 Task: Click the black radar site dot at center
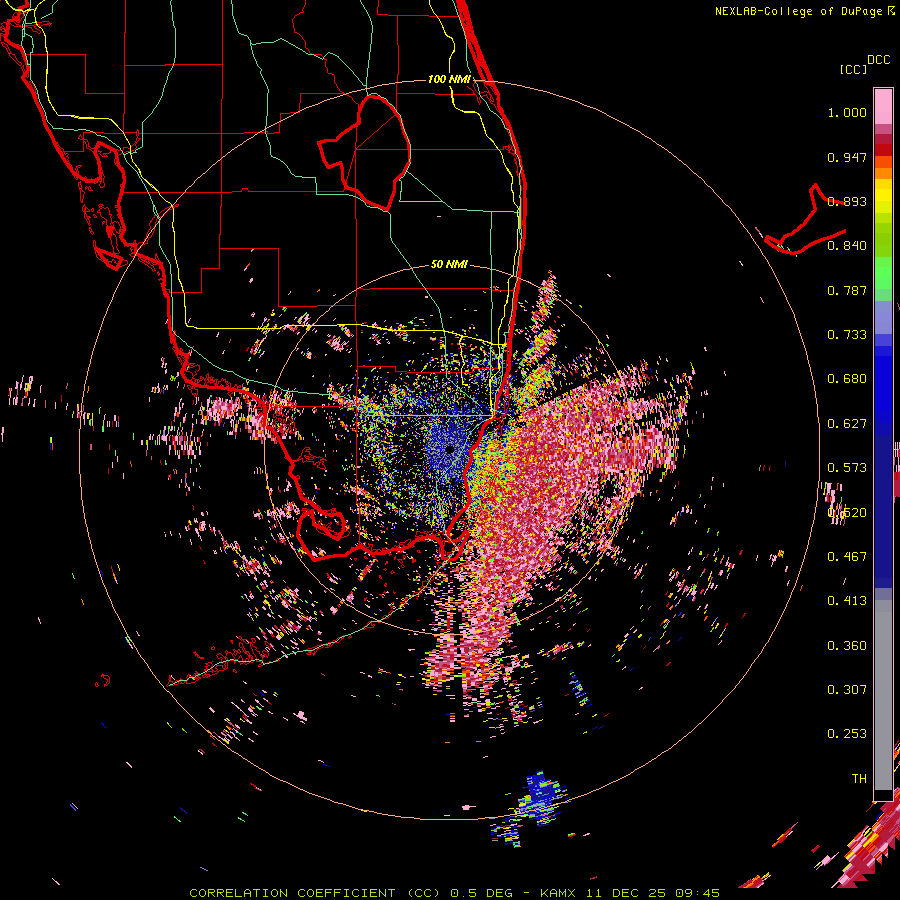(449, 449)
